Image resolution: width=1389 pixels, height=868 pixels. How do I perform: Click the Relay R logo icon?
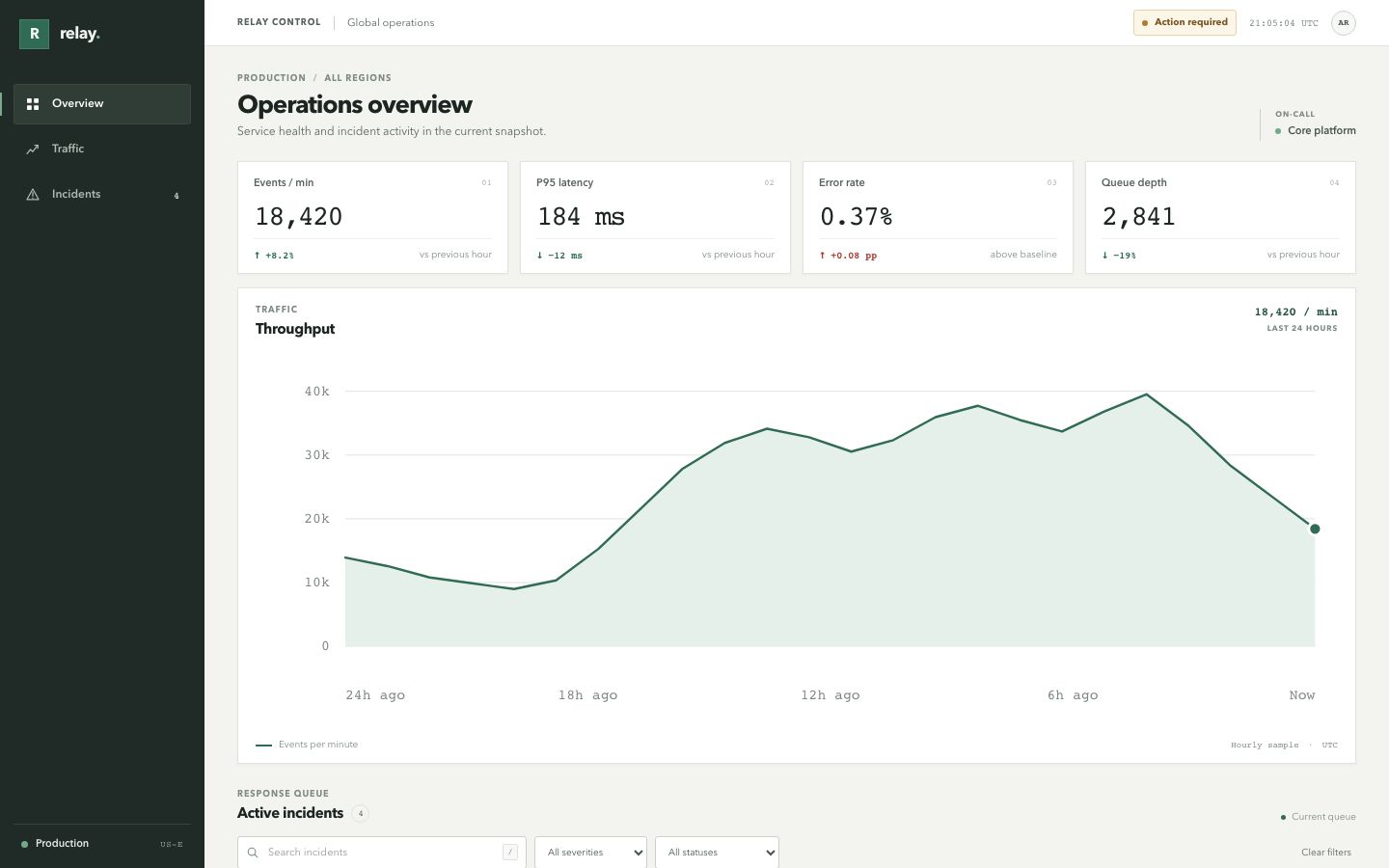tap(34, 34)
